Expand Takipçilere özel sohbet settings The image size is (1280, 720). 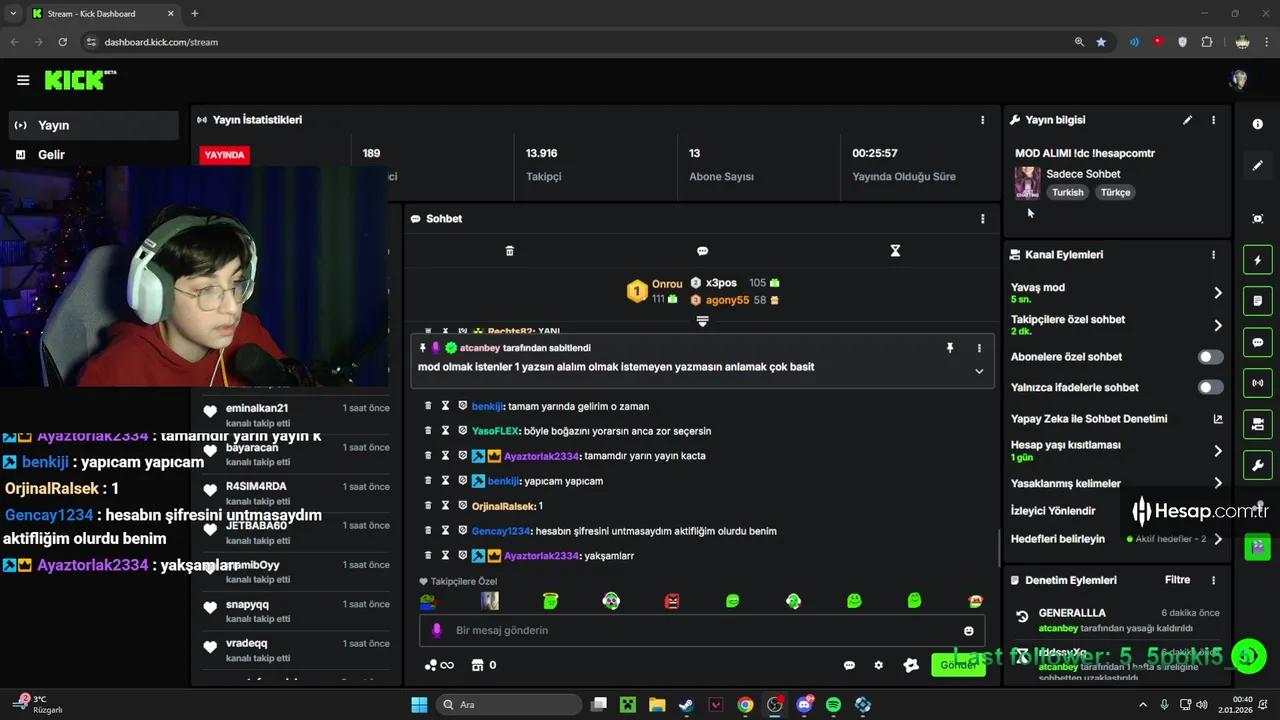click(x=1217, y=325)
